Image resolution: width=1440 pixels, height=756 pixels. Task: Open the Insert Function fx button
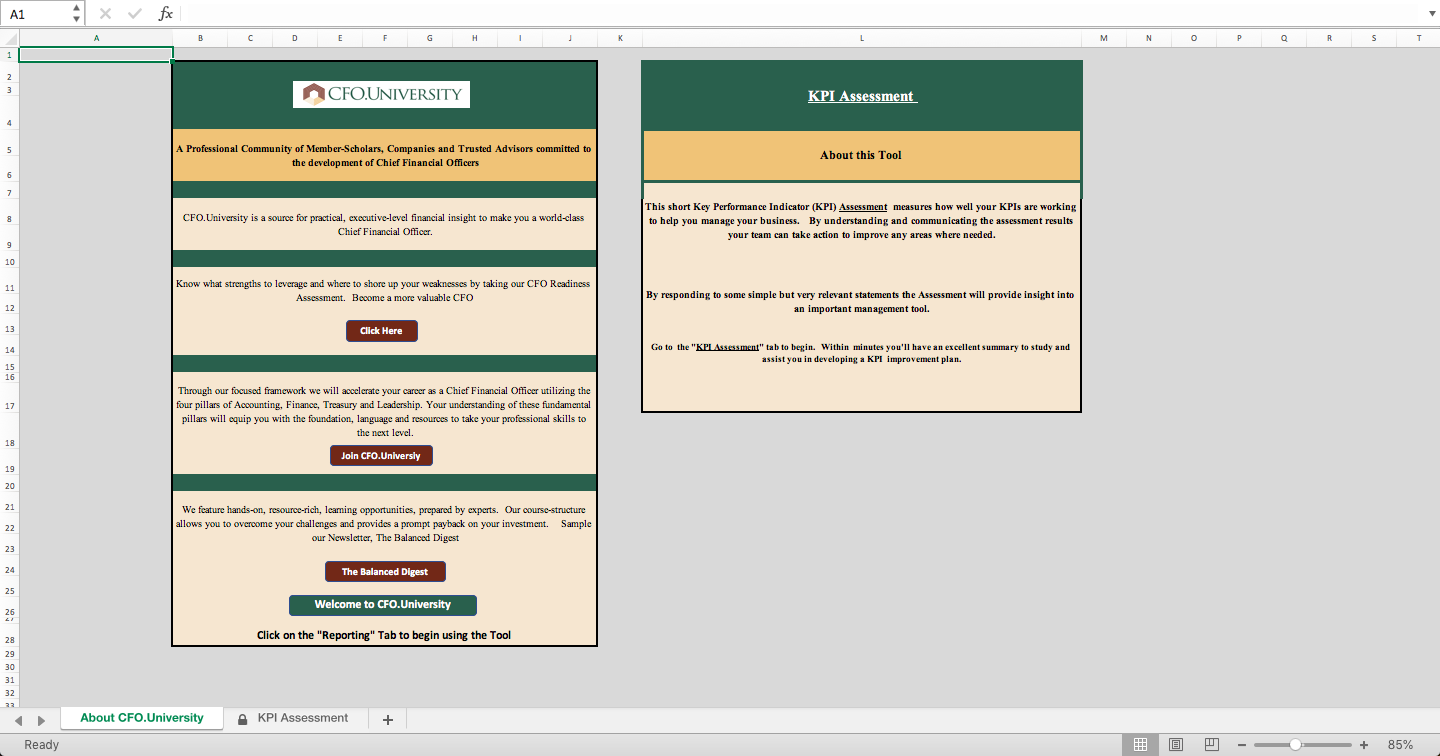(166, 14)
